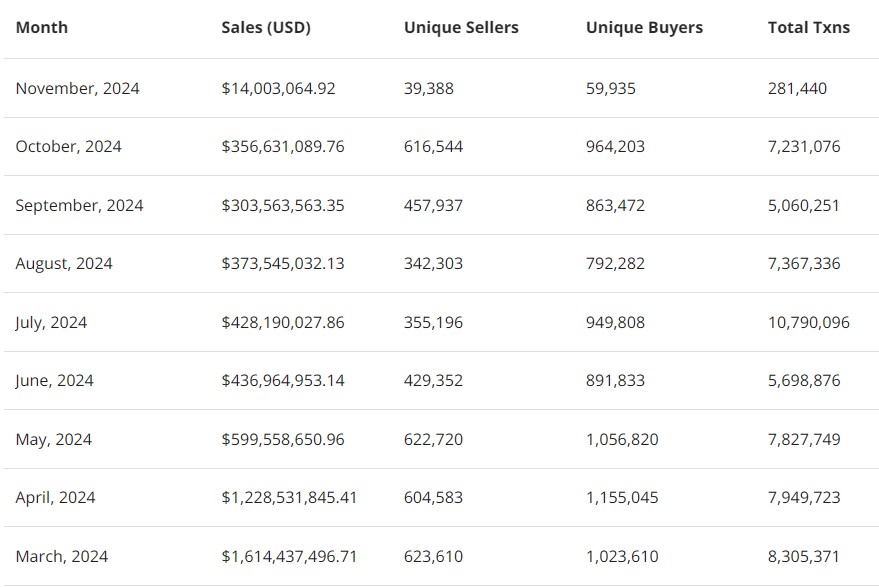Click the Unique Buyers column header
The image size is (879, 587).
click(x=644, y=28)
